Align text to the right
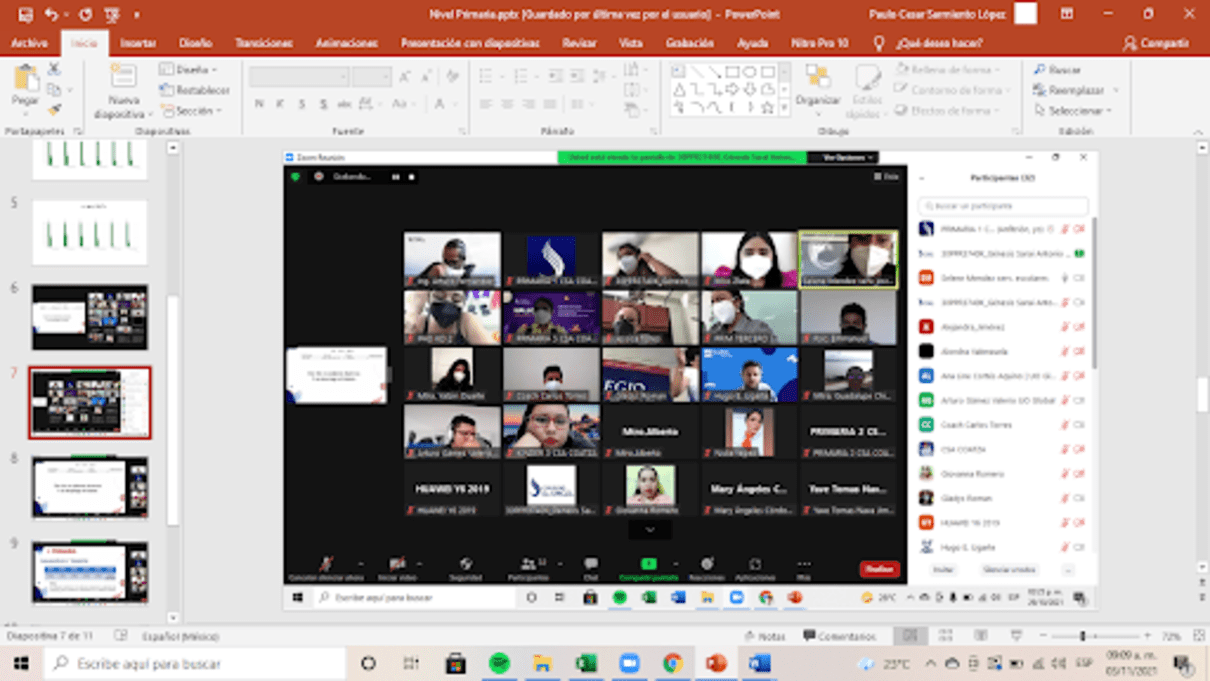The width and height of the screenshot is (1210, 681). (529, 104)
